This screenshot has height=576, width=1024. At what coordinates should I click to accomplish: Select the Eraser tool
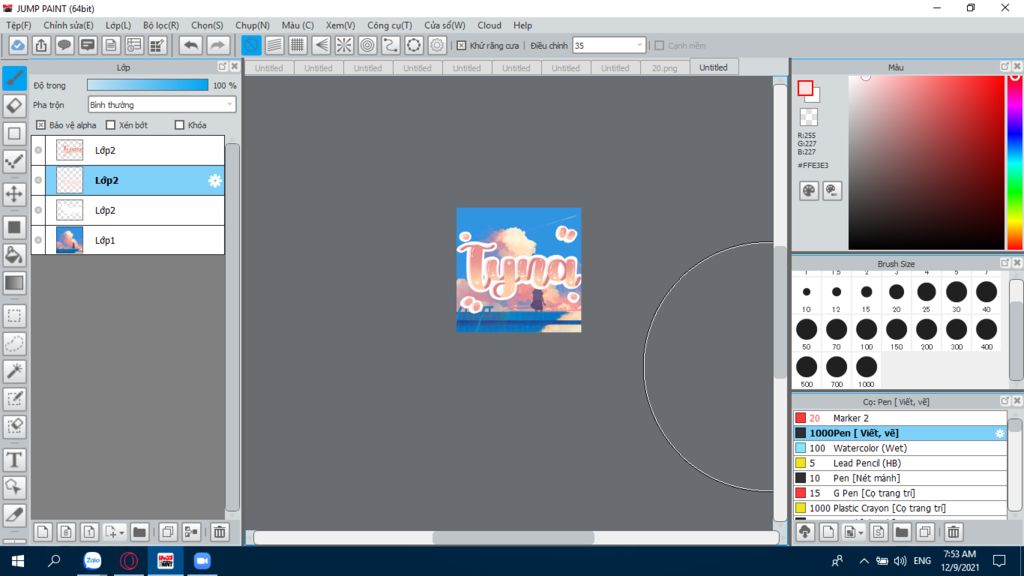14,106
